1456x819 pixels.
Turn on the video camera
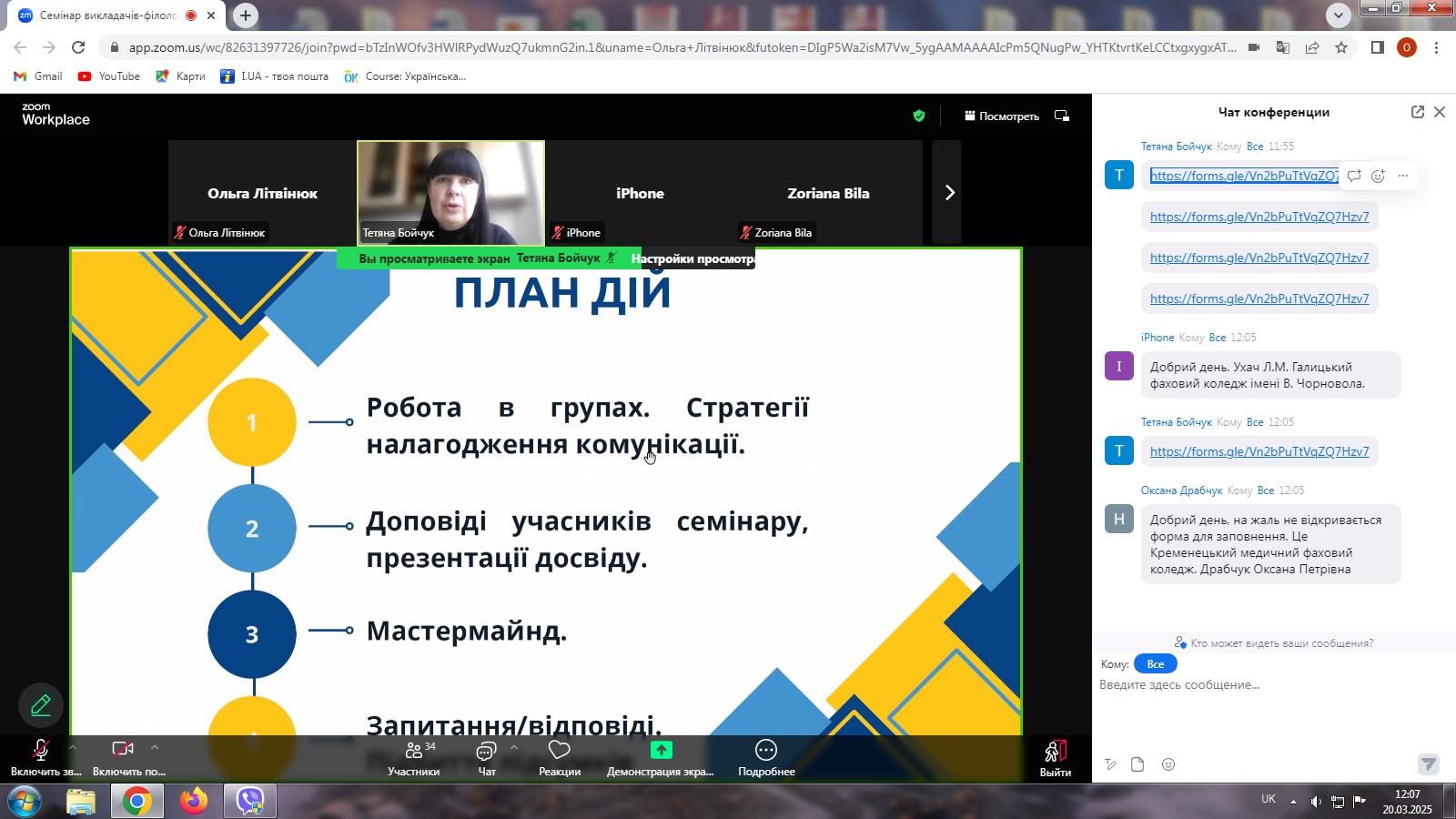coord(123,749)
